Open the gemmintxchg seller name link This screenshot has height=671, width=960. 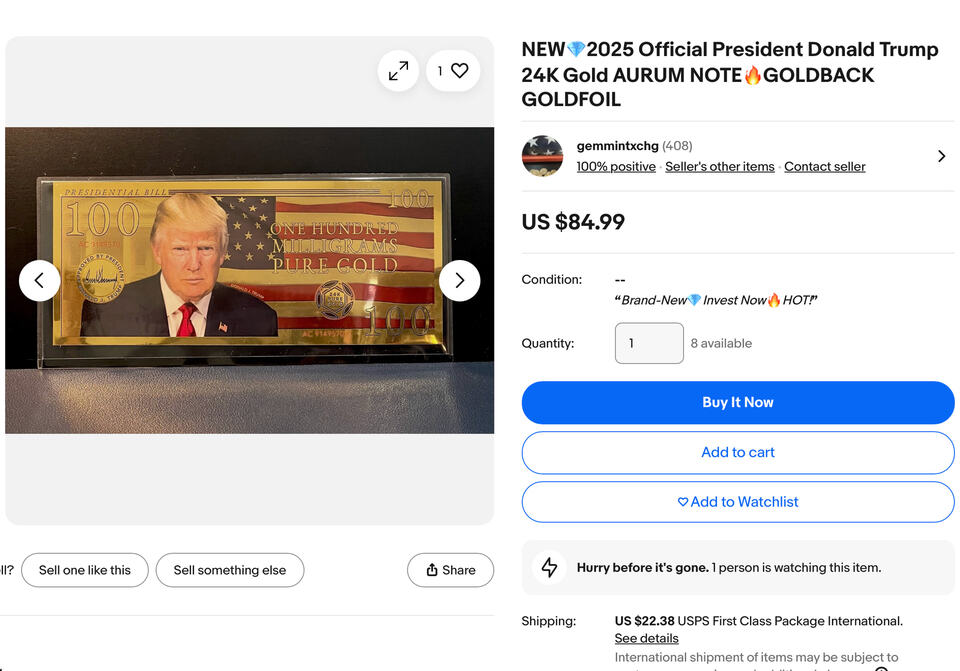click(x=617, y=146)
